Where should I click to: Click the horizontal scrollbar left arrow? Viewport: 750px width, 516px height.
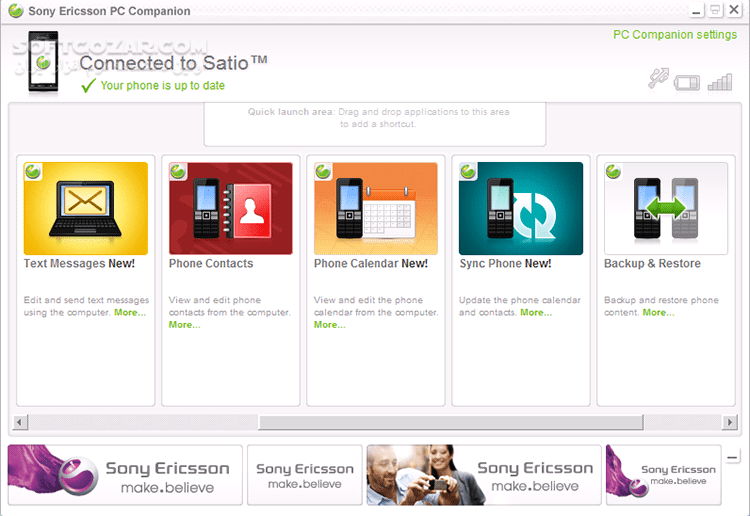pos(21,422)
